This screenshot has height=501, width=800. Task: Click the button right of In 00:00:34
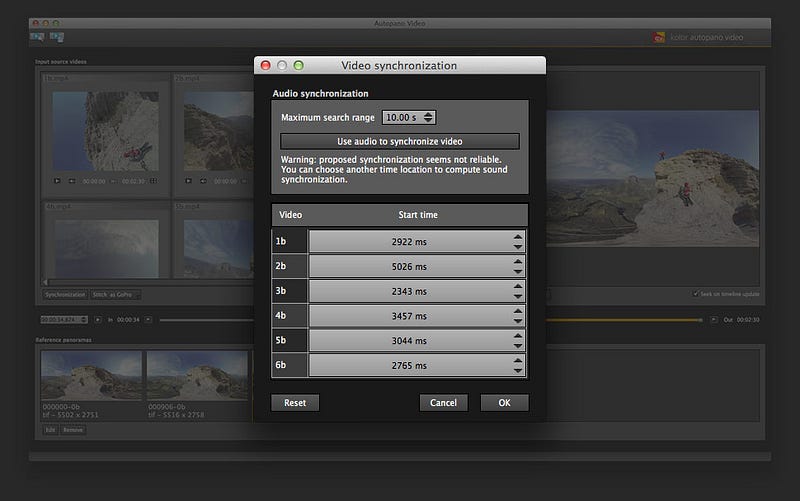point(148,319)
